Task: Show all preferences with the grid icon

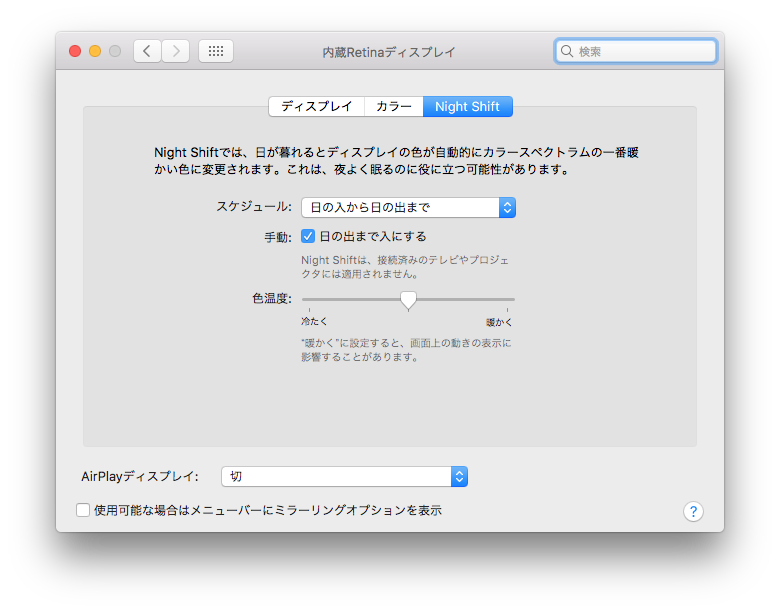Action: (216, 51)
